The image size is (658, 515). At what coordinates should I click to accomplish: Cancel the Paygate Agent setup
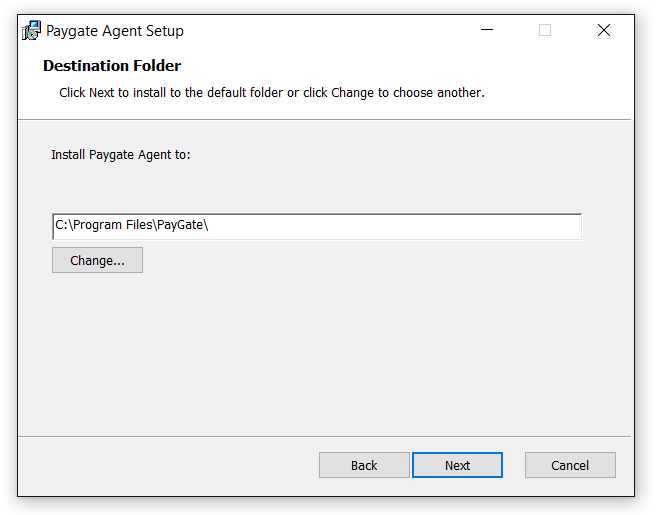point(570,465)
